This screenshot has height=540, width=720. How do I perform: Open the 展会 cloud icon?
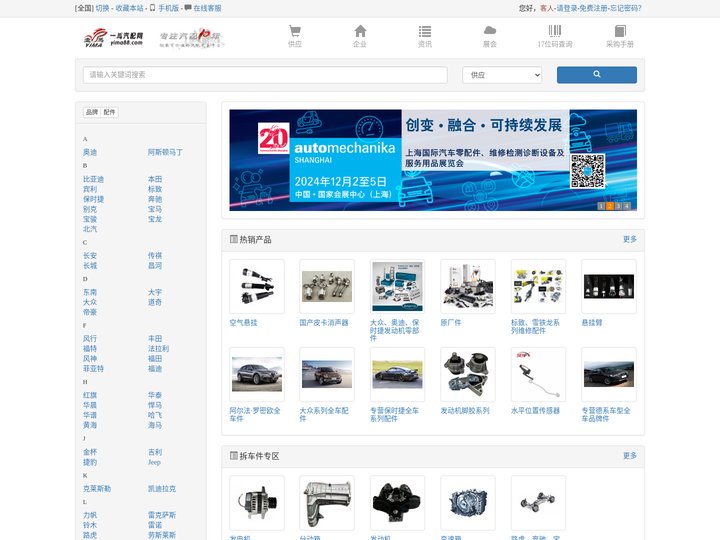point(490,31)
